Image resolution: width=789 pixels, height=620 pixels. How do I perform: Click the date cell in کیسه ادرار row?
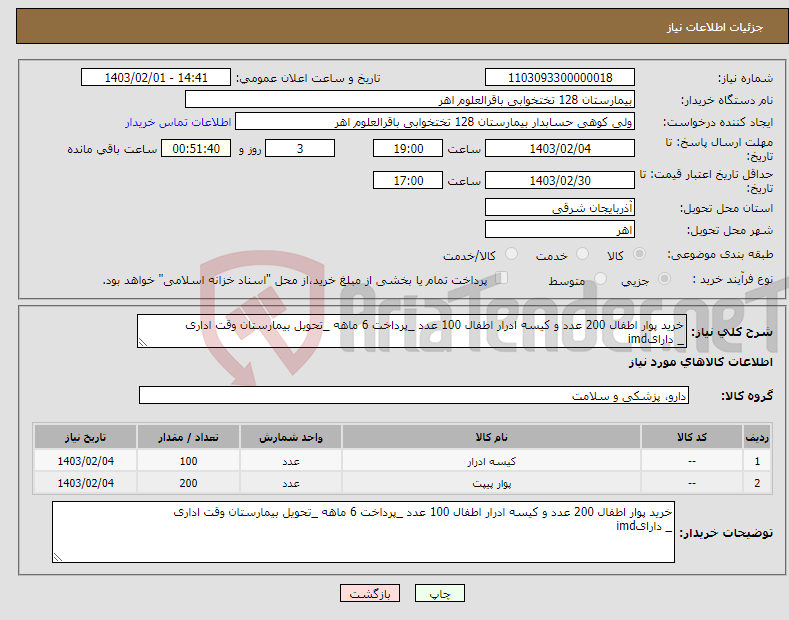pyautogui.click(x=86, y=461)
